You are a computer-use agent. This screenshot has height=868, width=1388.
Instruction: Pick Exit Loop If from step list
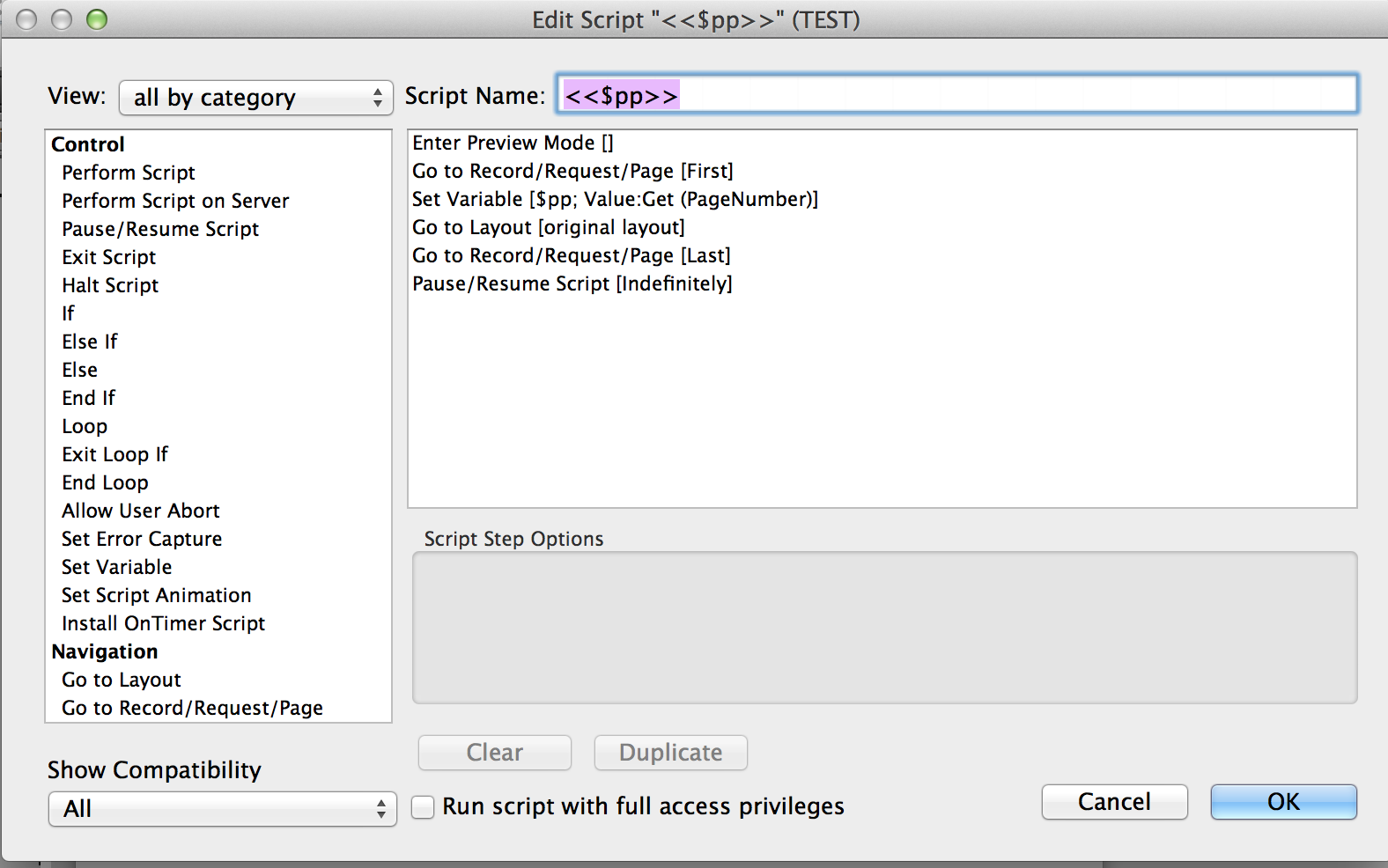pos(114,454)
